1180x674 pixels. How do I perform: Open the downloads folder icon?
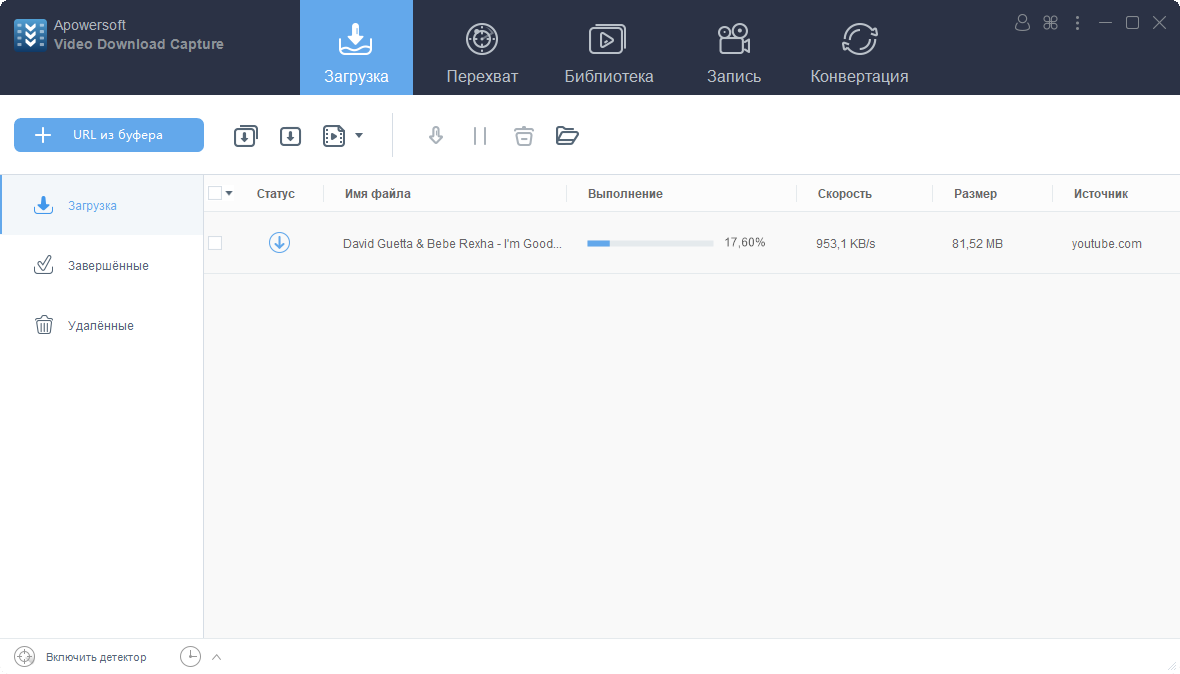point(567,135)
